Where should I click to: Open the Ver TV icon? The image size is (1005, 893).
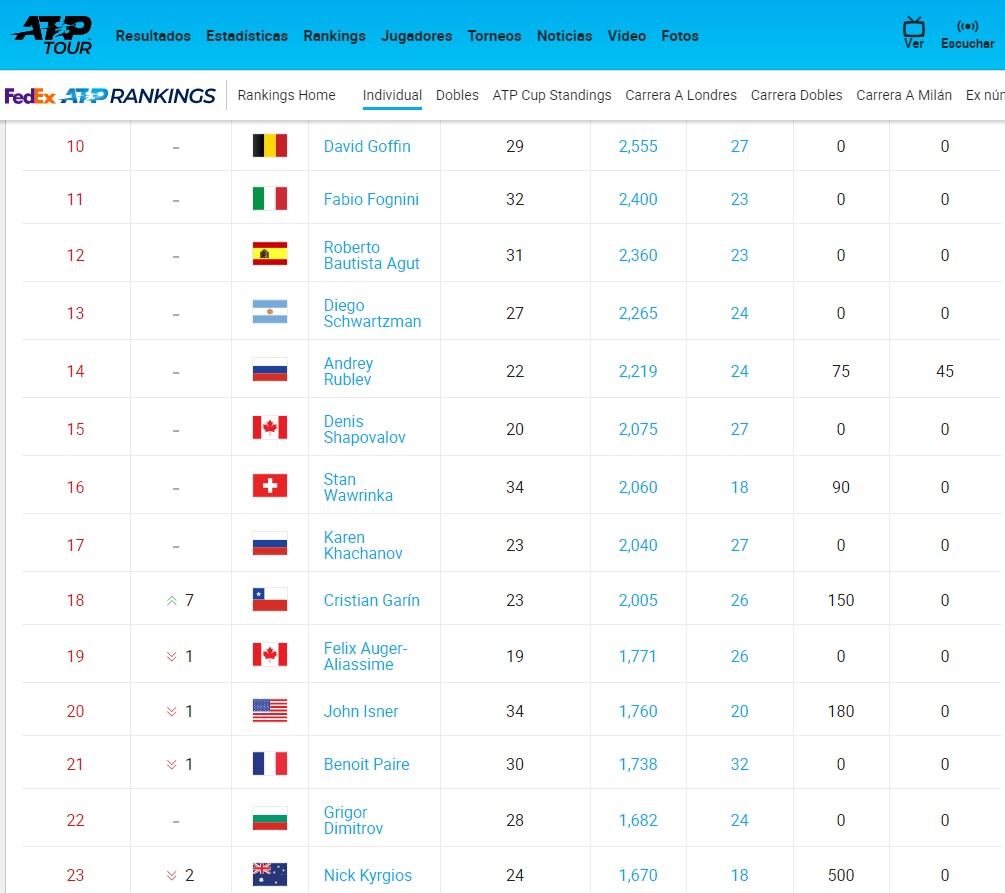click(x=913, y=28)
